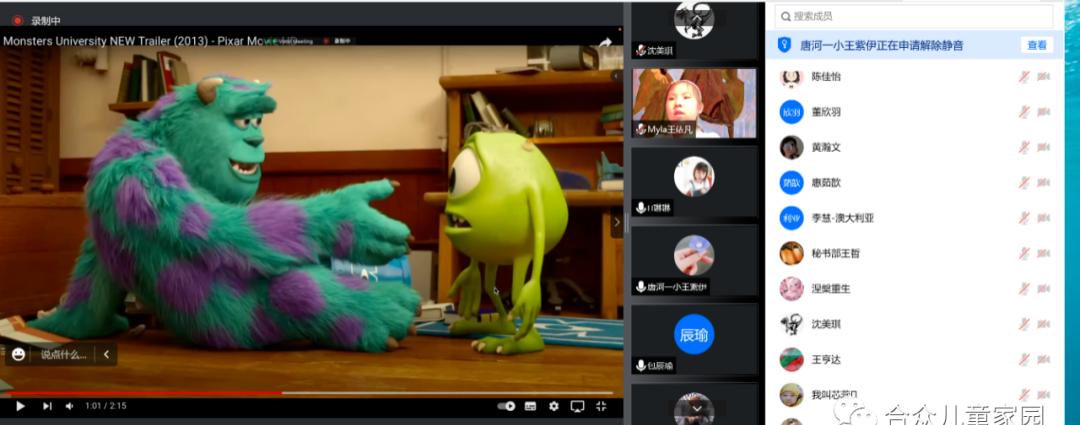Toggle 陈佳怡's camera icon
Screen dimensions: 1080x425
[1043, 76]
